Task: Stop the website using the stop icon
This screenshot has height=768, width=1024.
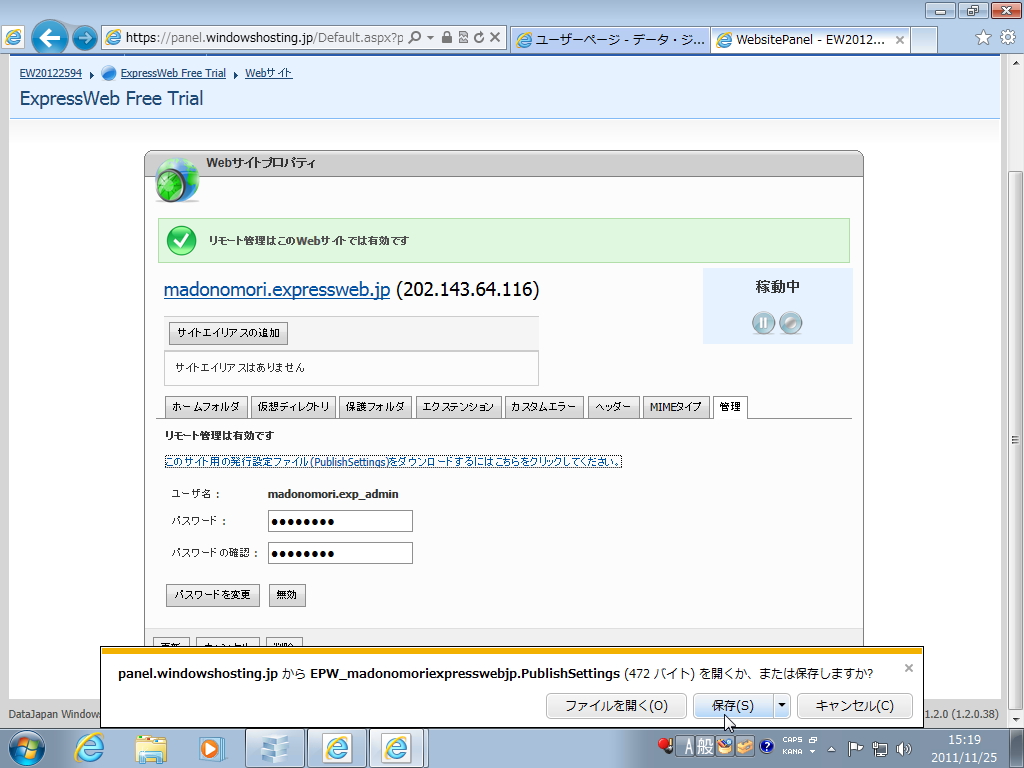Action: click(790, 322)
